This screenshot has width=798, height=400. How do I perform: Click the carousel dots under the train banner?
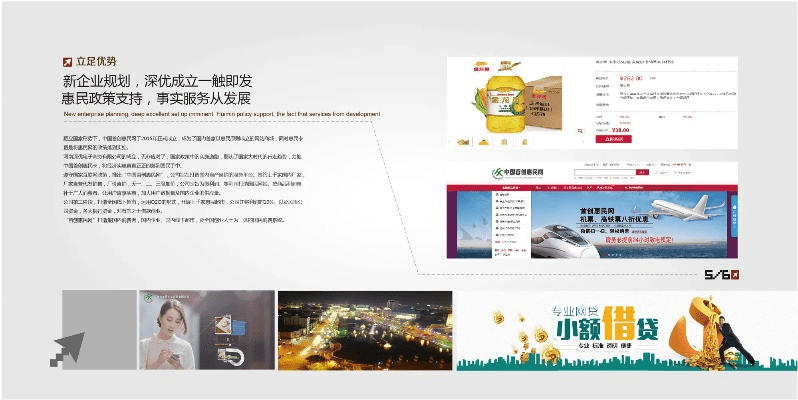[x=614, y=254]
